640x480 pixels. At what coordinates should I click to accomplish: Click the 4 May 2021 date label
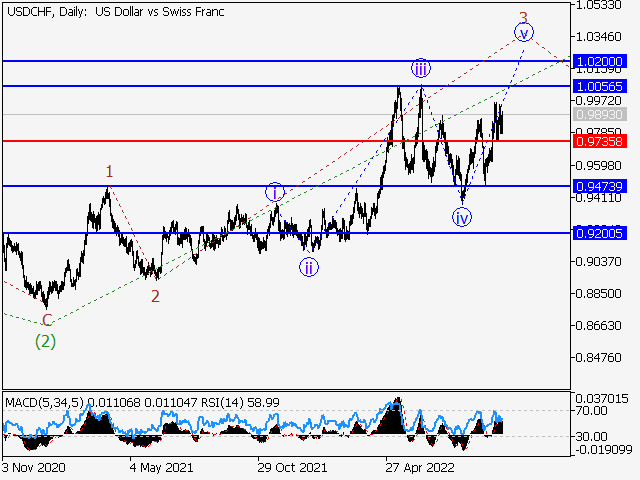(161, 468)
